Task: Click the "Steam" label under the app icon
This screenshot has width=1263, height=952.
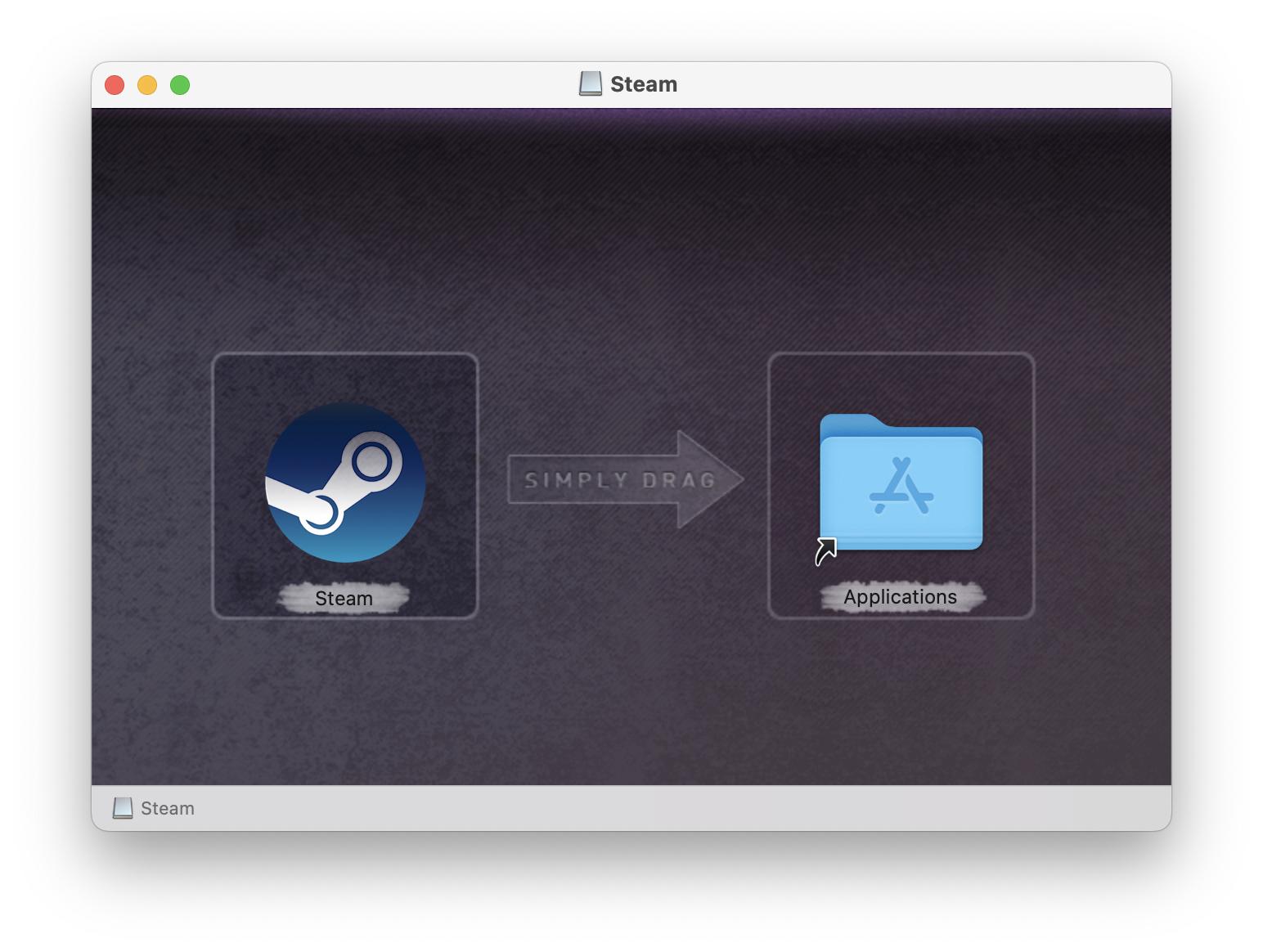Action: click(344, 599)
